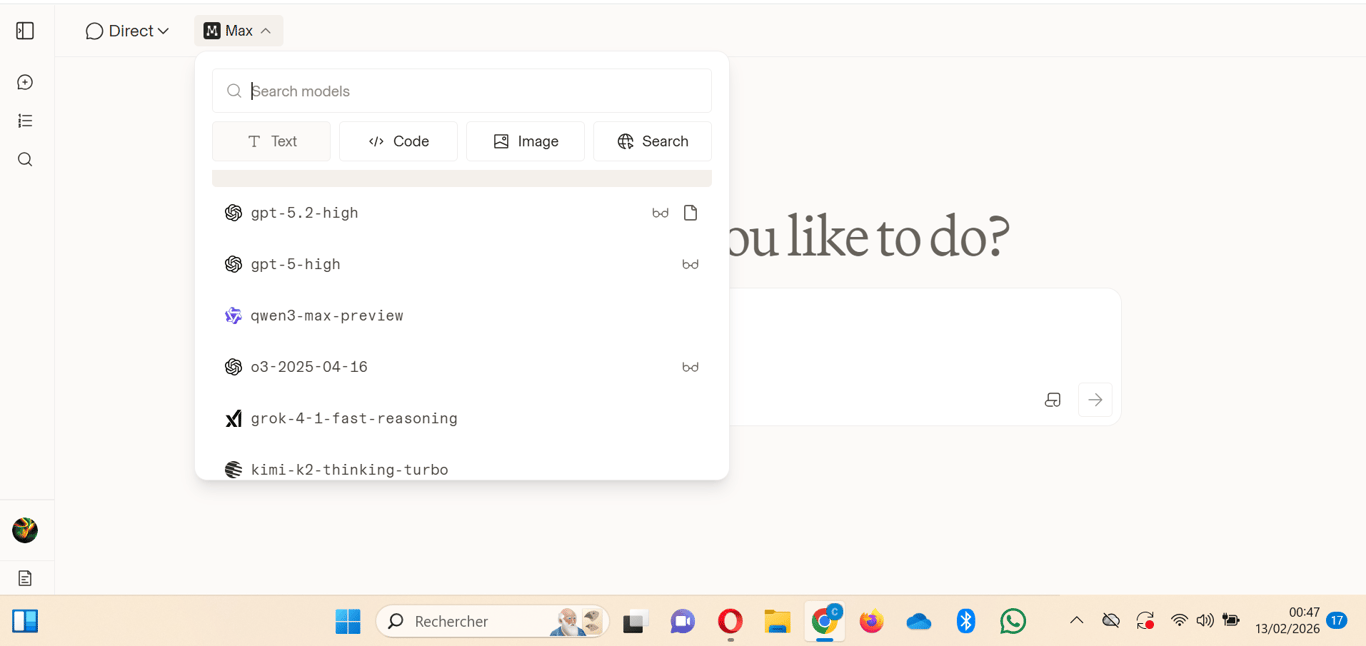Filter models by Search
The image size is (1366, 646).
click(x=652, y=141)
